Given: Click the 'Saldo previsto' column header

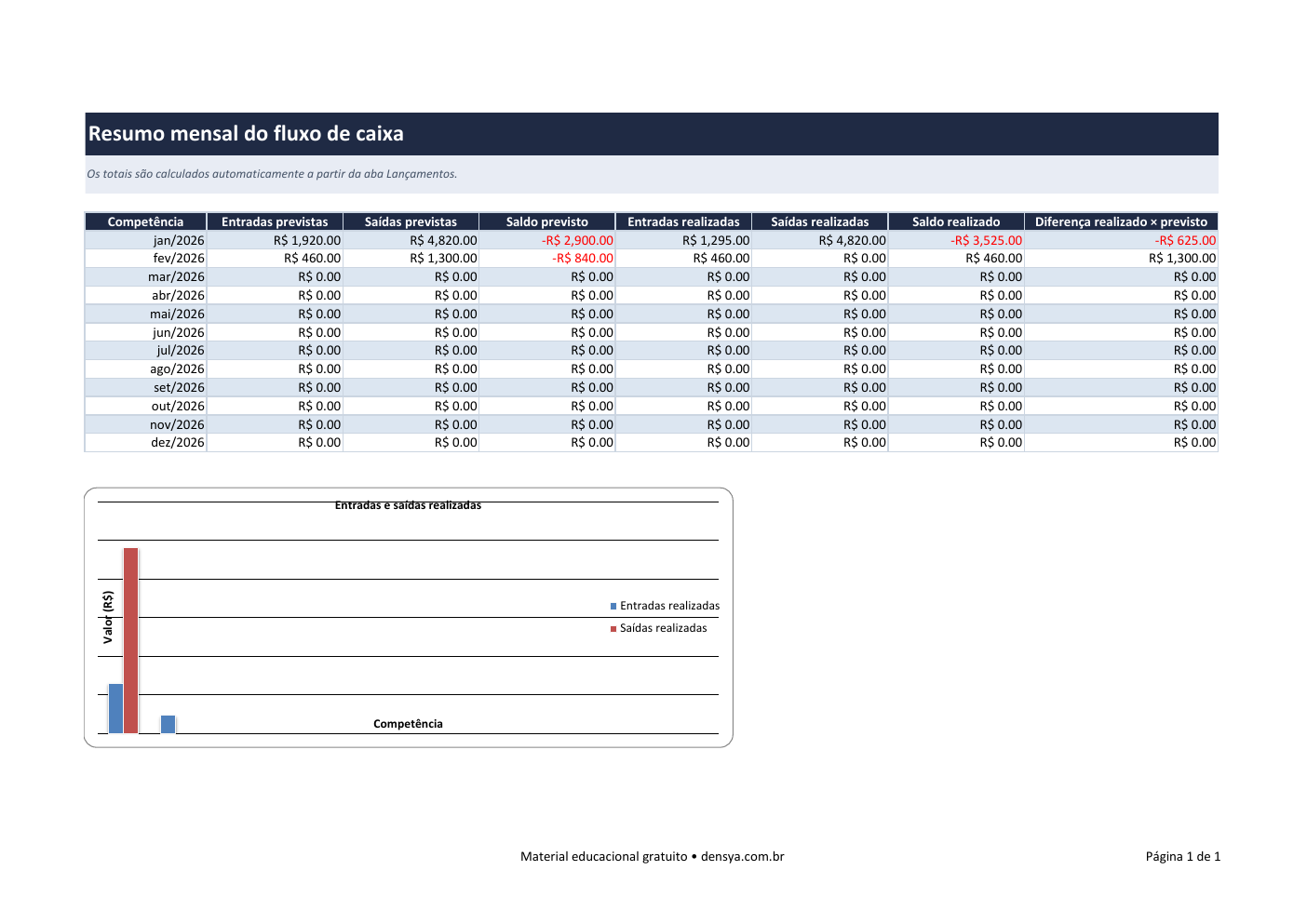Looking at the screenshot, I should [547, 221].
